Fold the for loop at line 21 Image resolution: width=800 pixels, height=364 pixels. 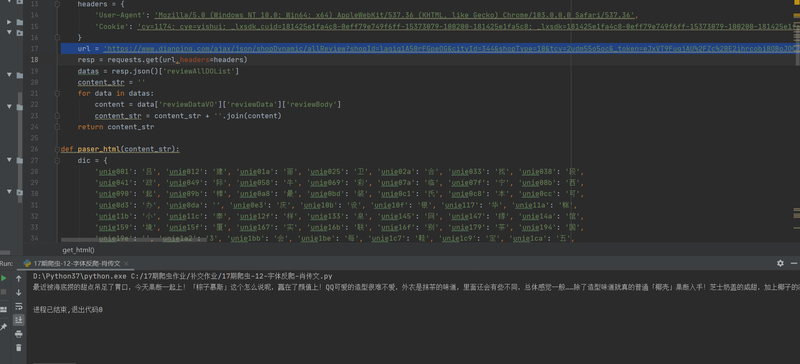tap(56, 93)
